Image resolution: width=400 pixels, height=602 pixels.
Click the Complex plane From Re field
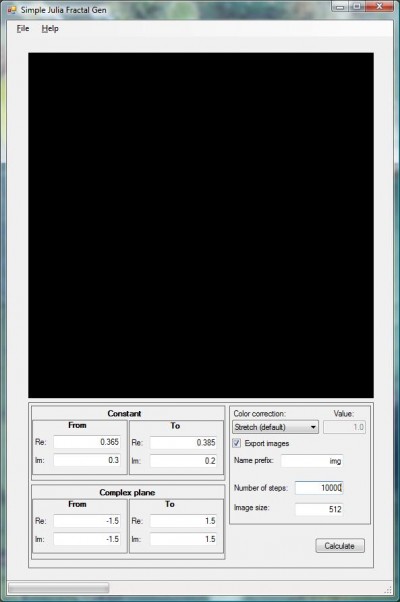click(87, 521)
